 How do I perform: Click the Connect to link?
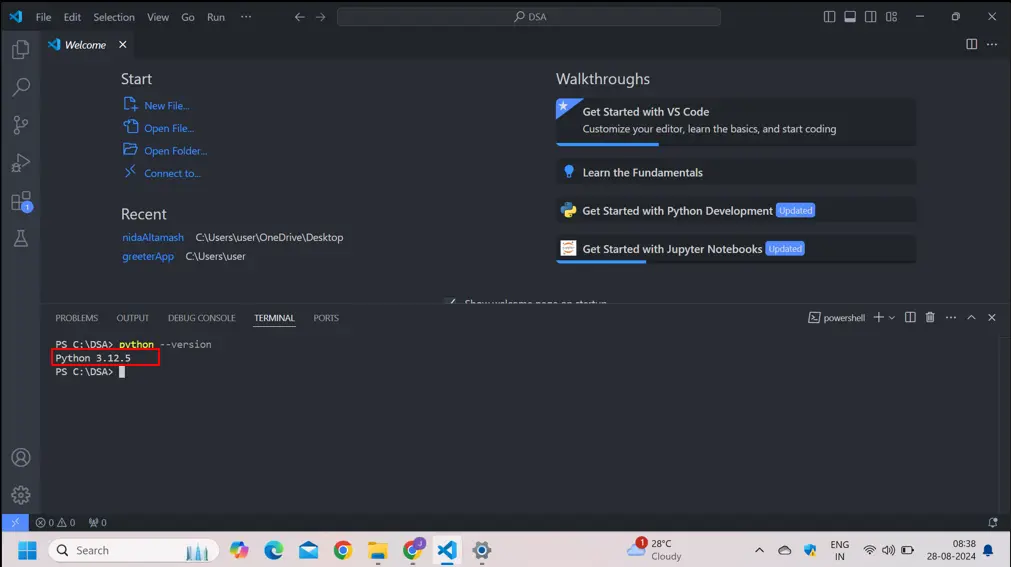[x=172, y=174]
